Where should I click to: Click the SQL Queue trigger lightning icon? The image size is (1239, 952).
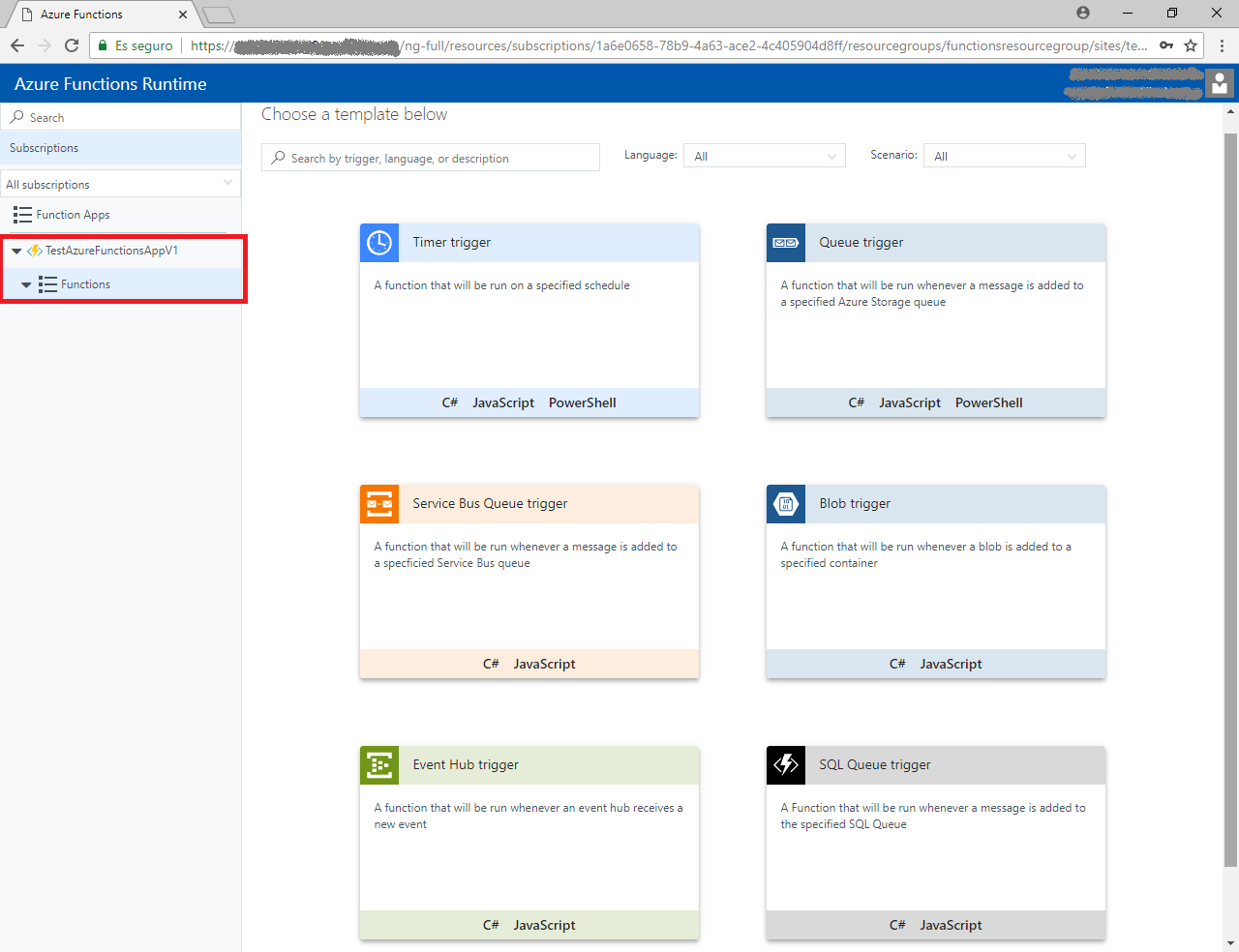[x=786, y=765]
